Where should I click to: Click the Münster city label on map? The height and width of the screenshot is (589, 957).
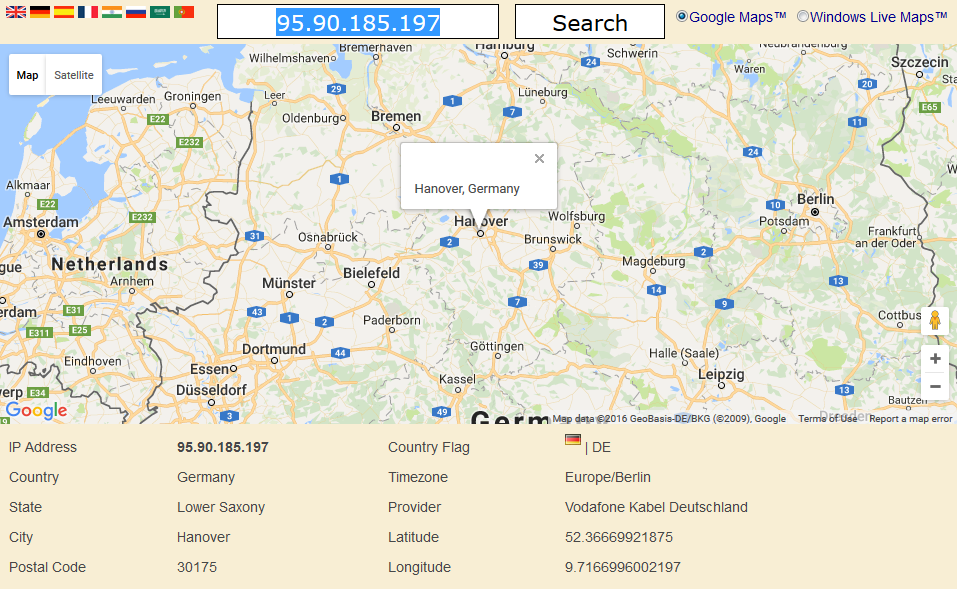point(289,283)
